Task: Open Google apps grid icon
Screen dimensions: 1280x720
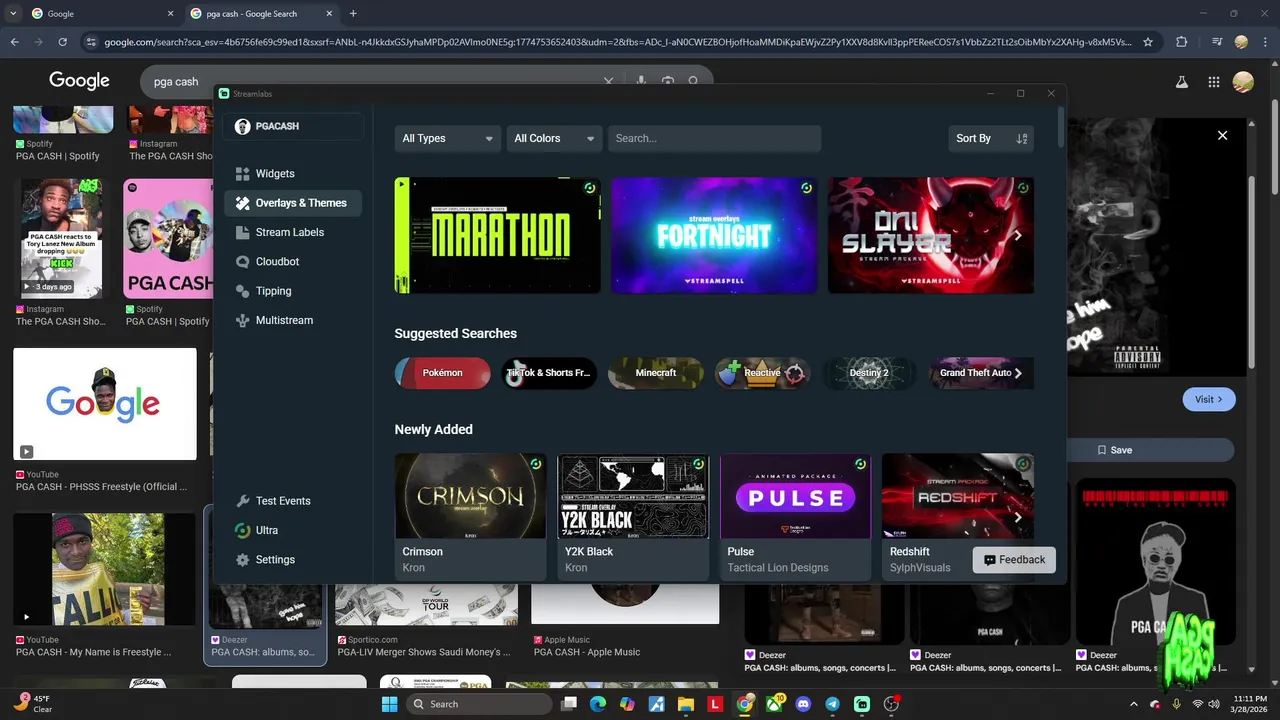Action: pyautogui.click(x=1213, y=82)
